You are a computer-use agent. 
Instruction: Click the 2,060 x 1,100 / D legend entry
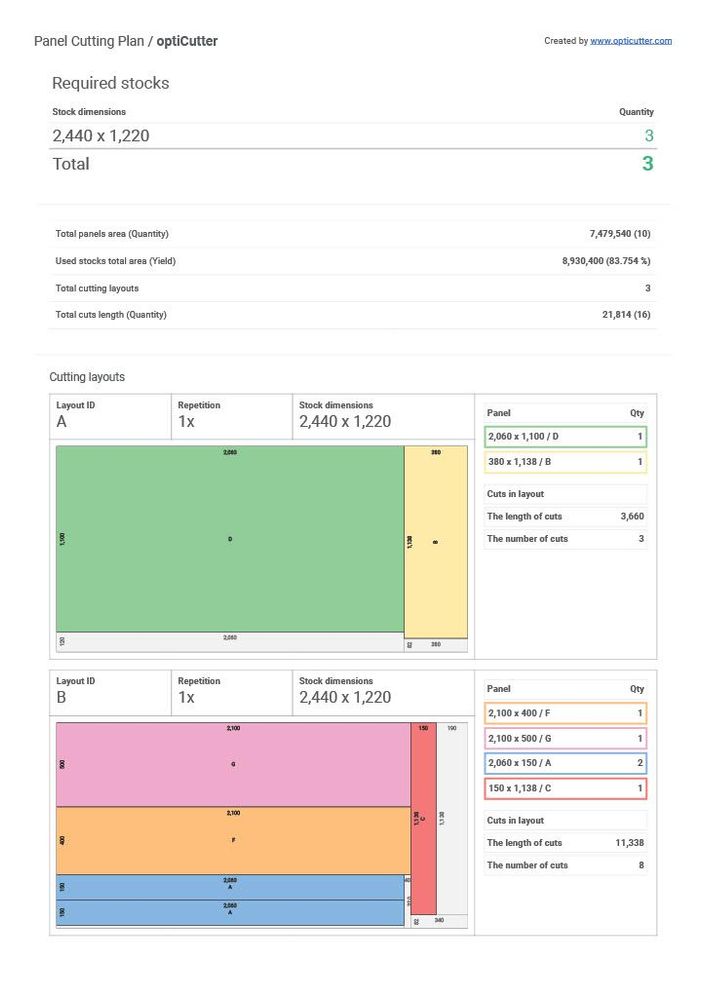pos(565,437)
